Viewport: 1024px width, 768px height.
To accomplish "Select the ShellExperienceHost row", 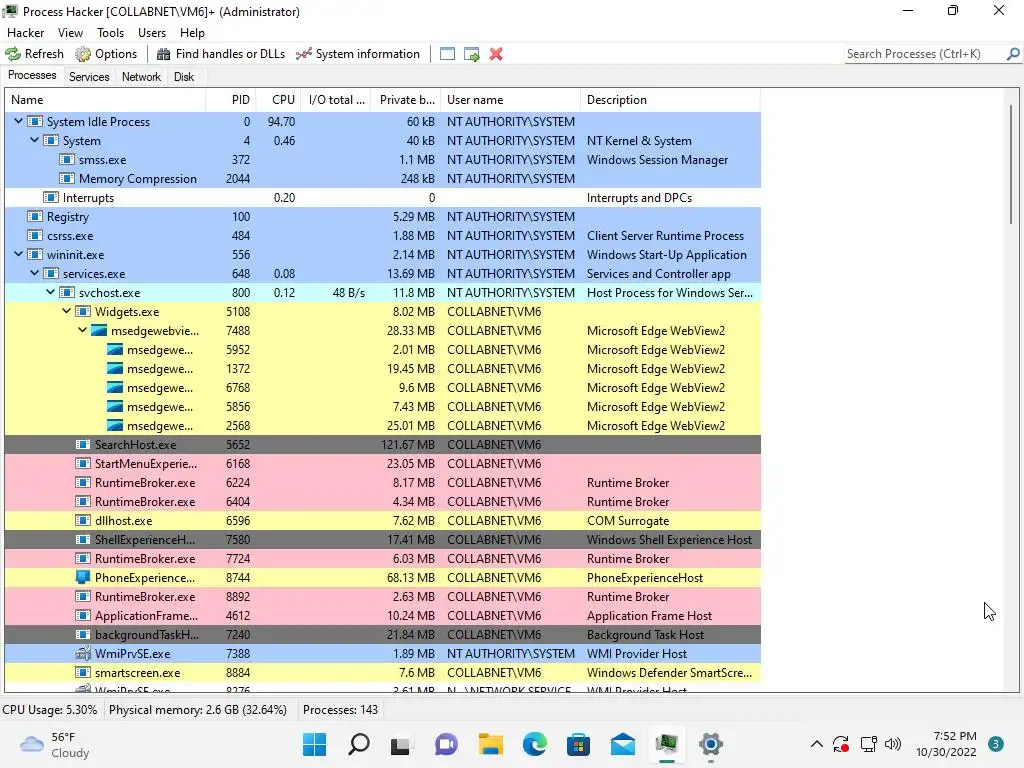I will (383, 540).
